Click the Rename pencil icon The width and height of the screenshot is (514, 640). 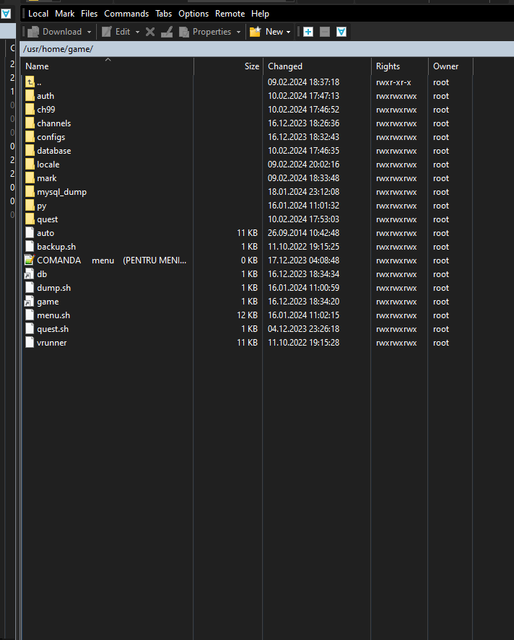pyautogui.click(x=167, y=32)
